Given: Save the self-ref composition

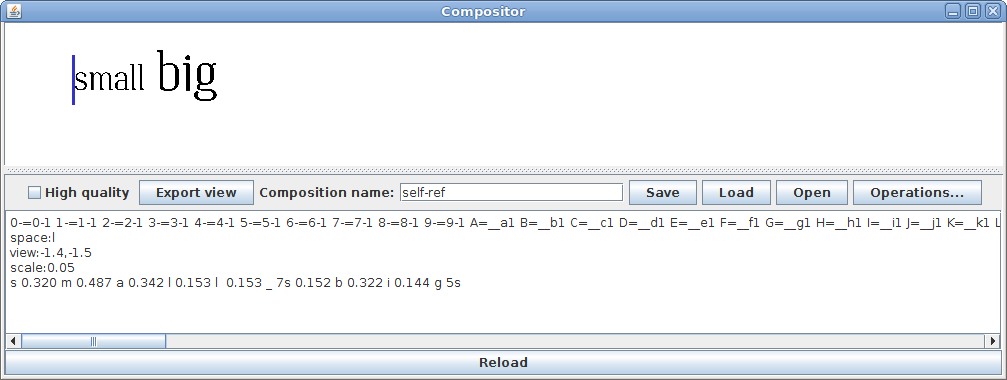Looking at the screenshot, I should click(663, 193).
